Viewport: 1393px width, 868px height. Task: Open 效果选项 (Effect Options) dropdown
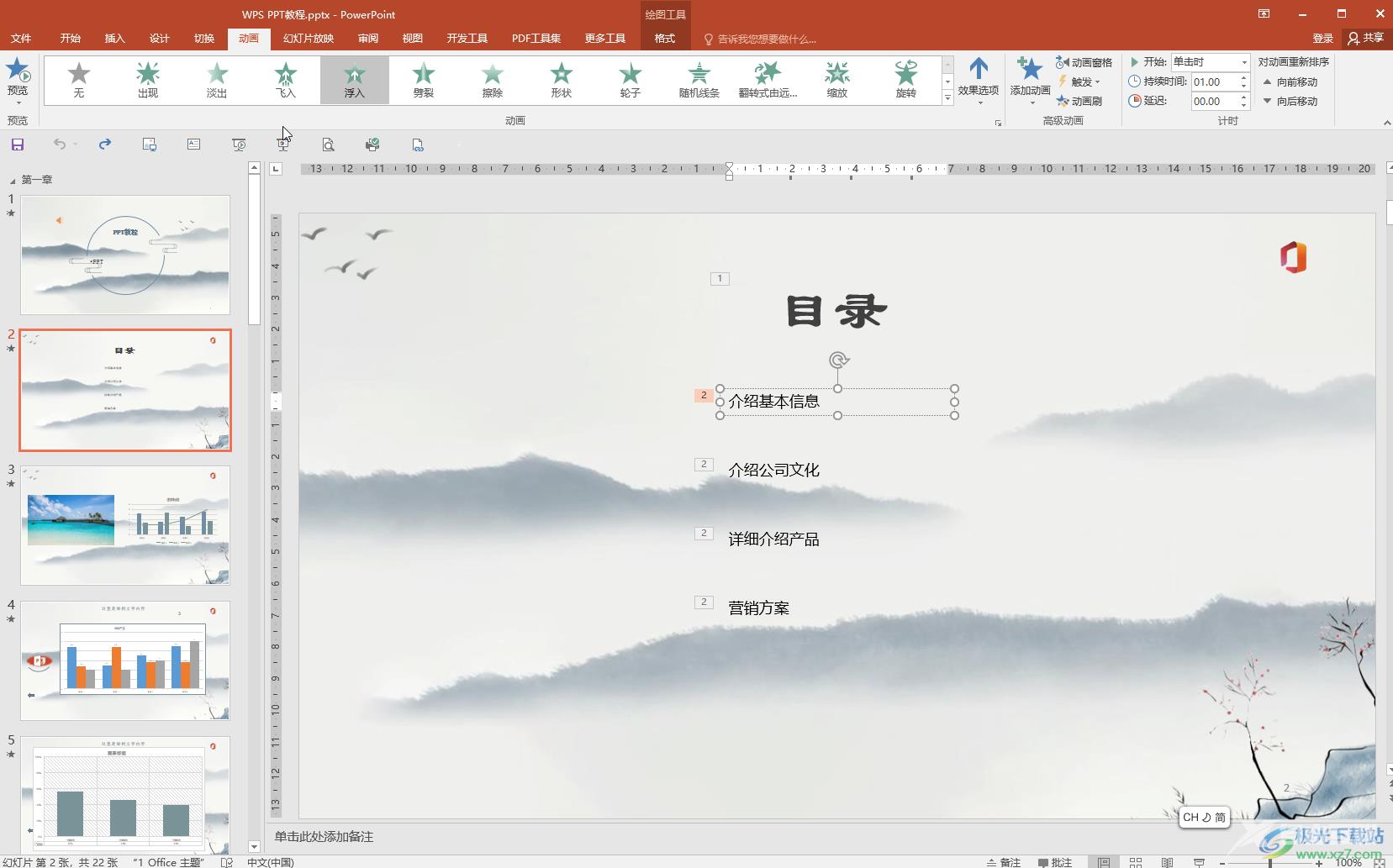pos(978,81)
